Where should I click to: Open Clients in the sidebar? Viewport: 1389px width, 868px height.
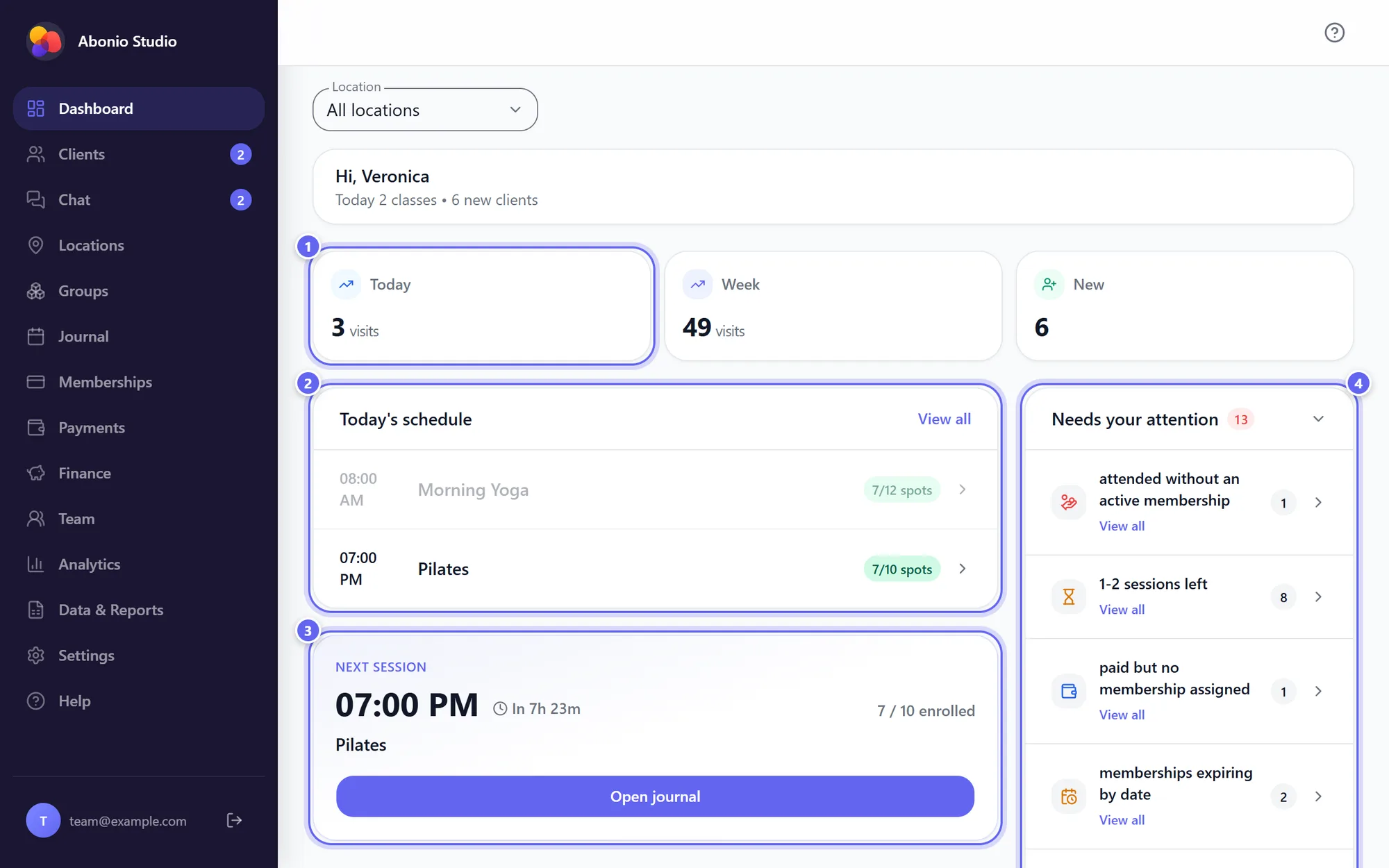139,154
